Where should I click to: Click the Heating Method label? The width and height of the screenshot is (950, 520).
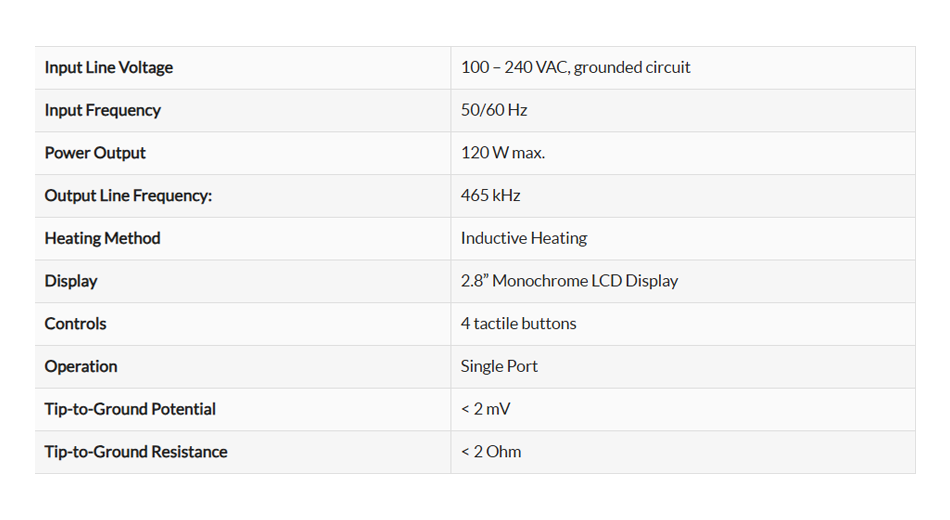102,238
